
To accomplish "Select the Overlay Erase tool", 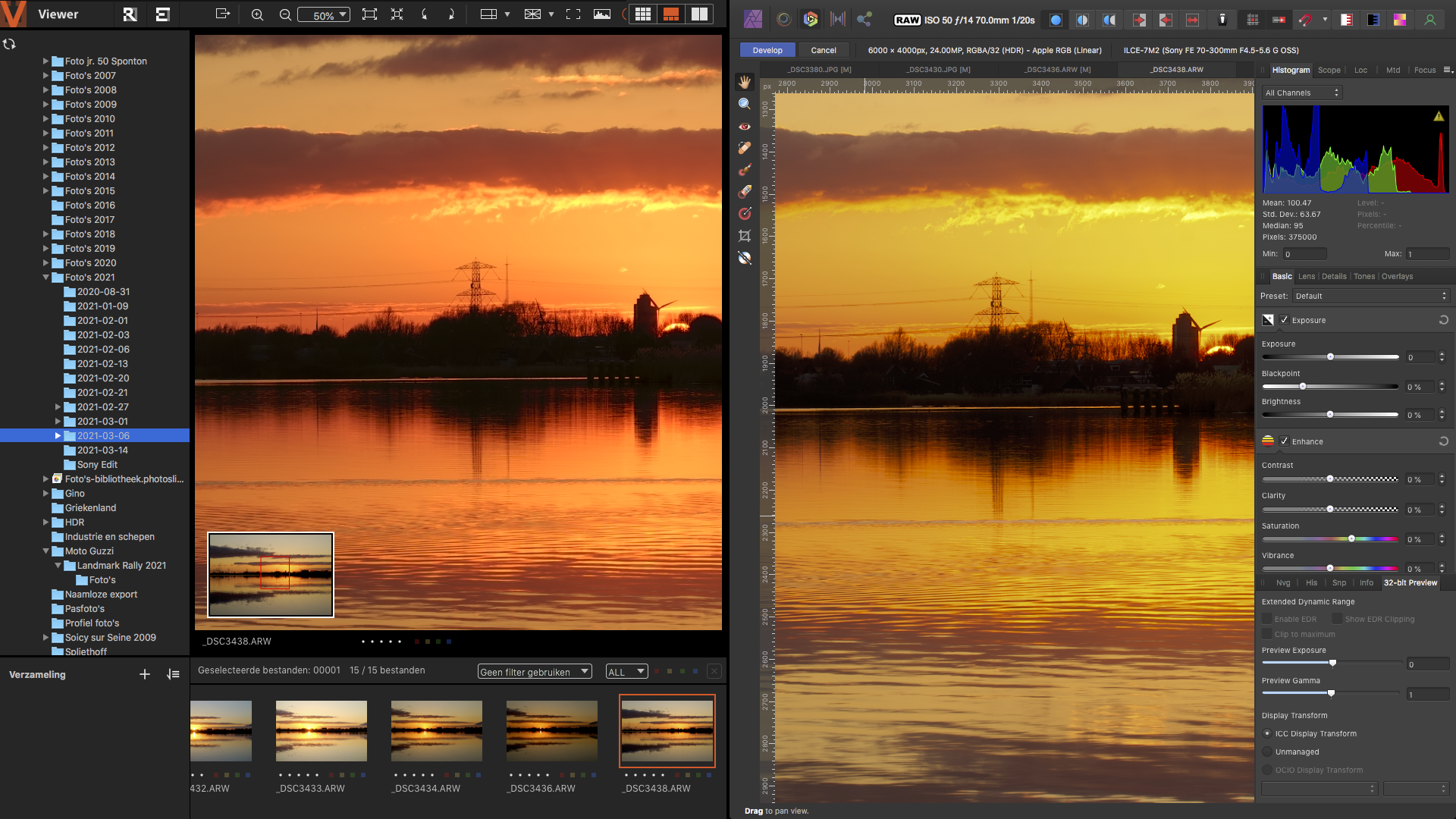I will (x=745, y=192).
